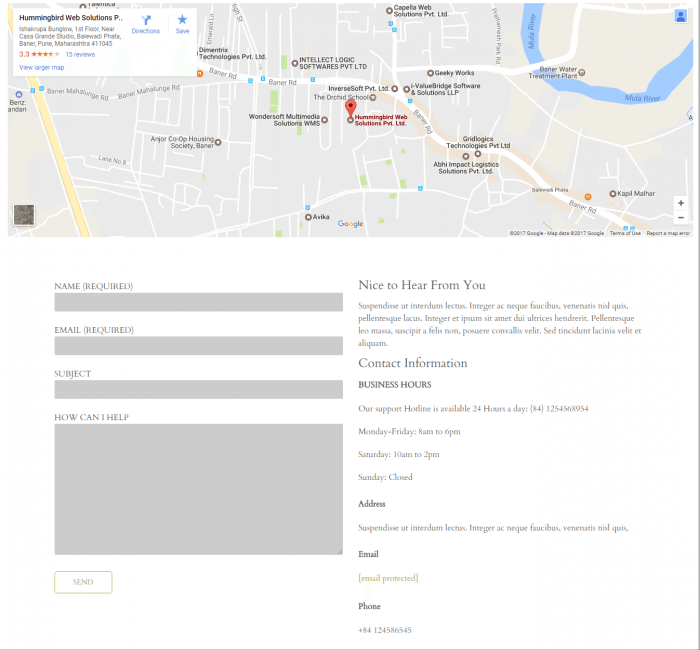
Task: Open the 15 reviews link
Action: click(80, 54)
